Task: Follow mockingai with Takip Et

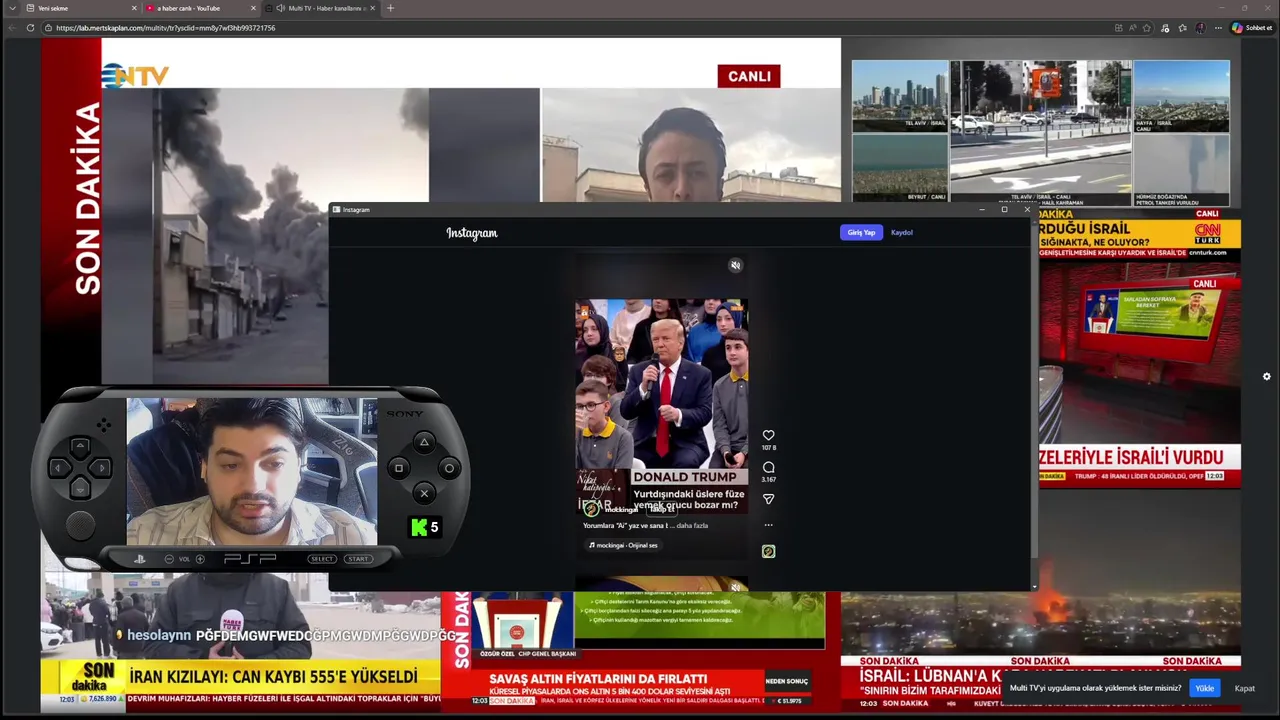Action: [663, 510]
